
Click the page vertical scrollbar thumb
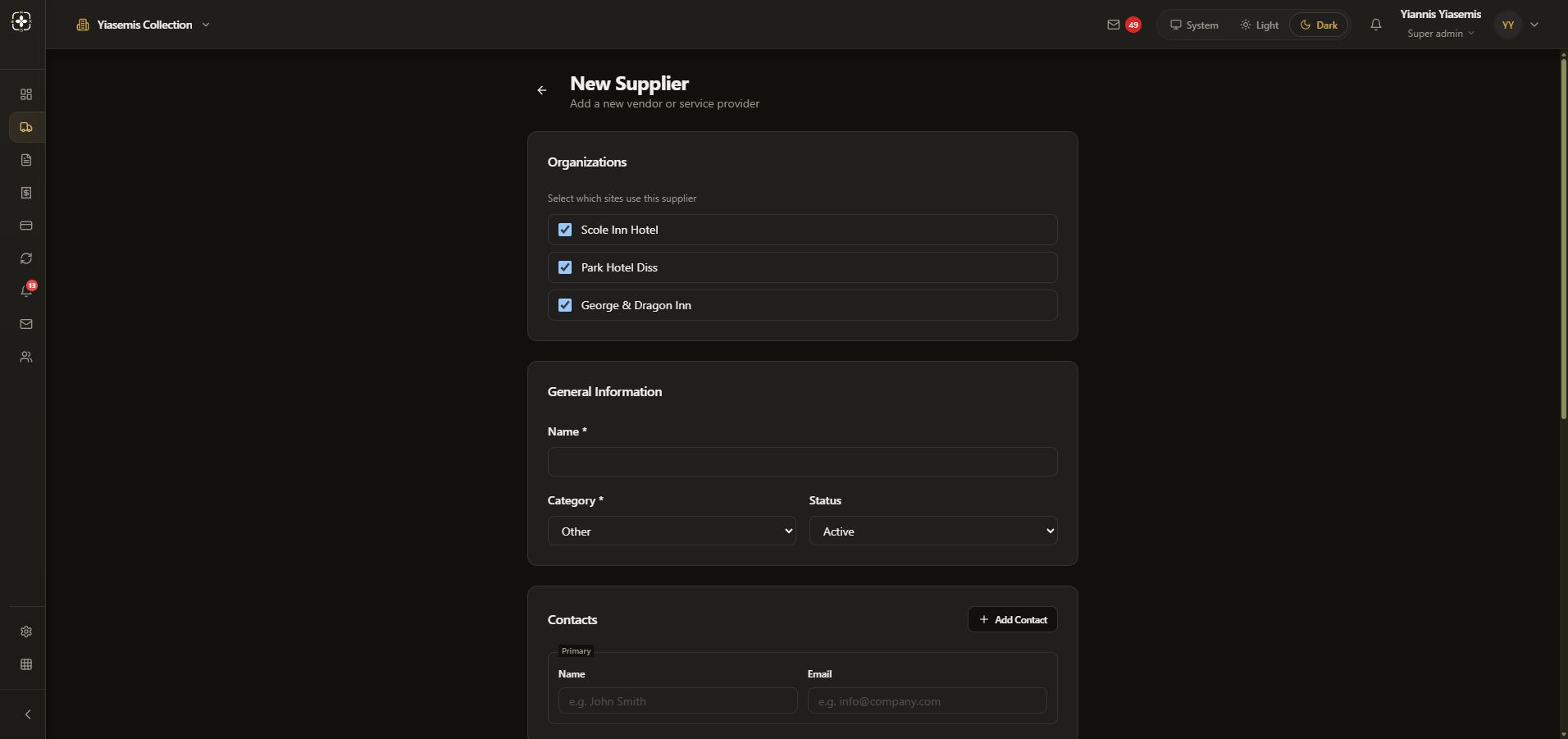pyautogui.click(x=1564, y=238)
